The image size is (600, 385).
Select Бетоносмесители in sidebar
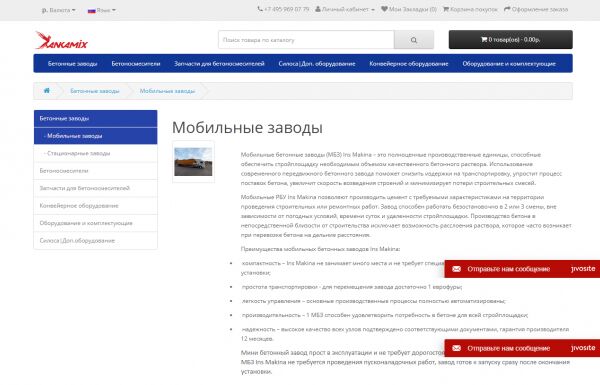96,171
